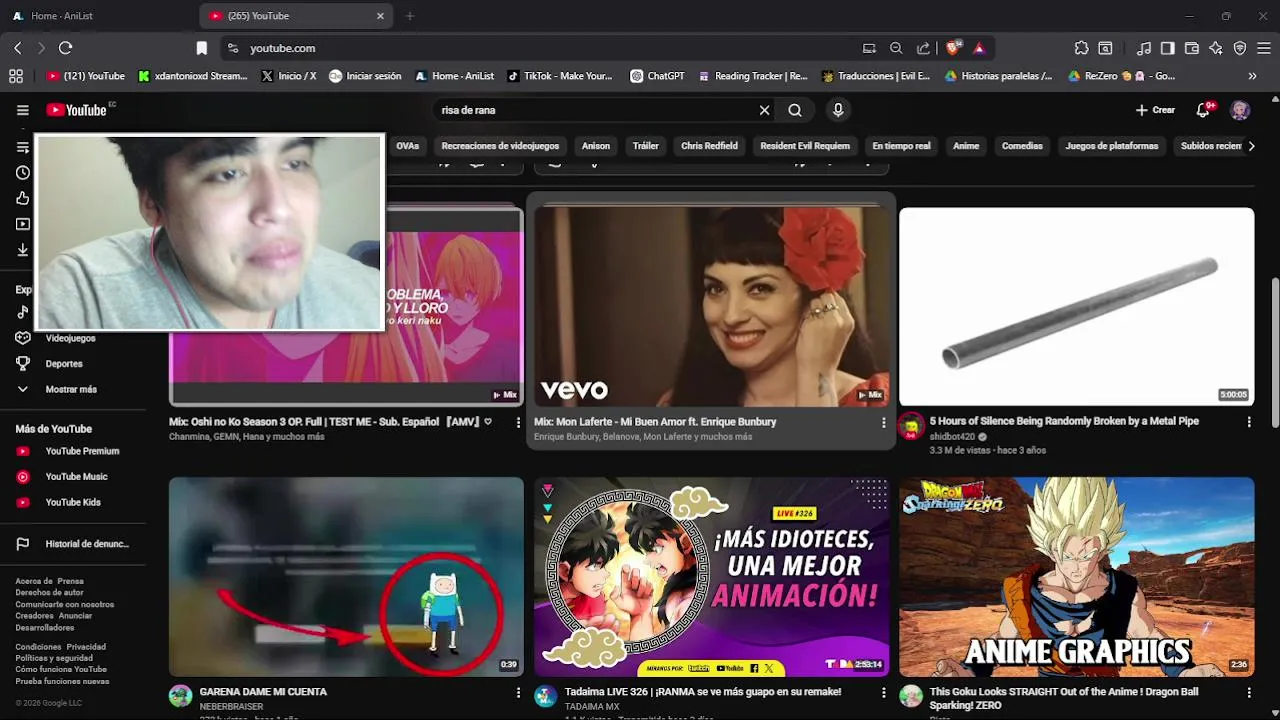Open the account avatar menu
Image resolution: width=1280 pixels, height=720 pixels.
tap(1240, 110)
